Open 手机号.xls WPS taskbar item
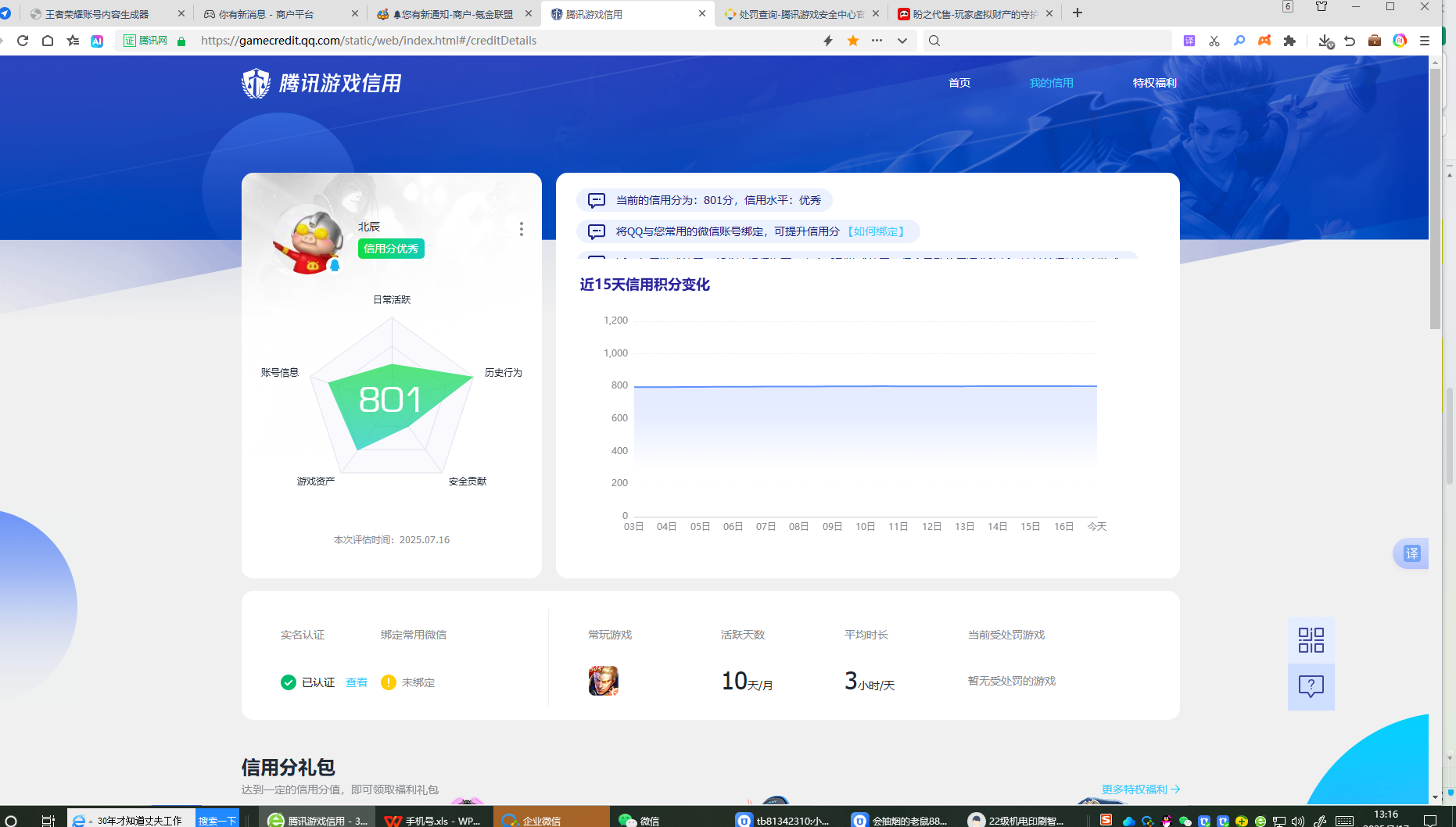This screenshot has height=827, width=1456. (x=434, y=820)
